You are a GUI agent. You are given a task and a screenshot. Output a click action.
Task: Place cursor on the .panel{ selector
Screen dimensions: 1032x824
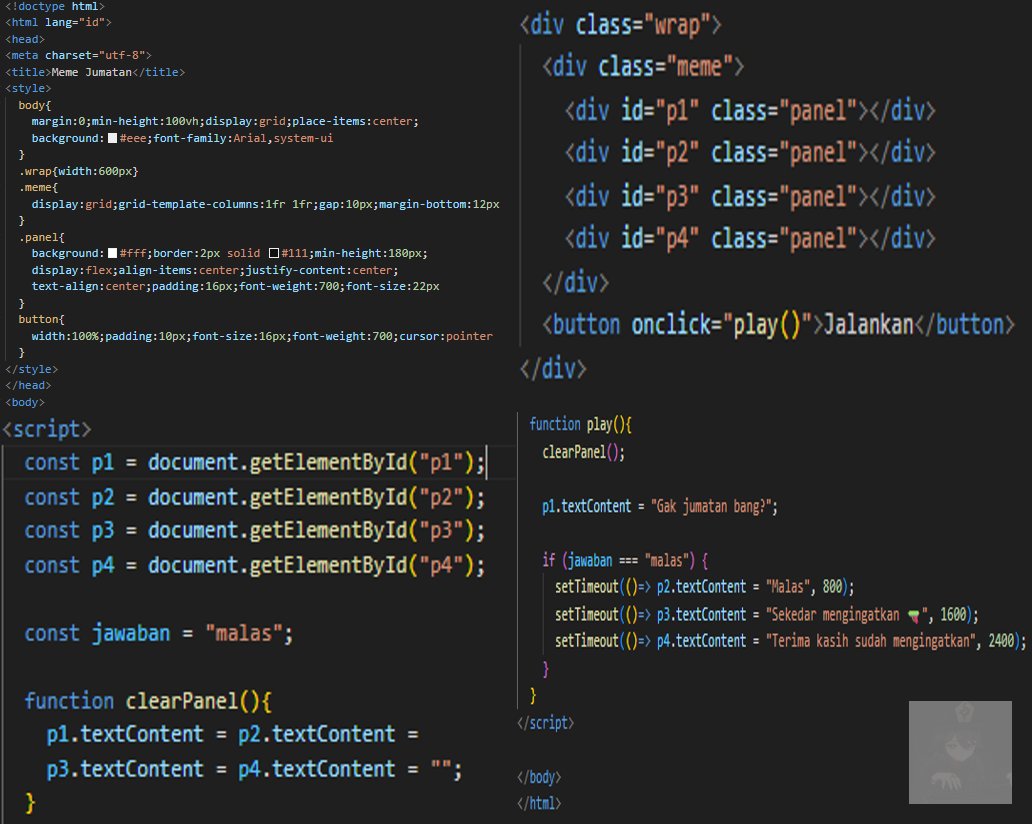(x=41, y=237)
